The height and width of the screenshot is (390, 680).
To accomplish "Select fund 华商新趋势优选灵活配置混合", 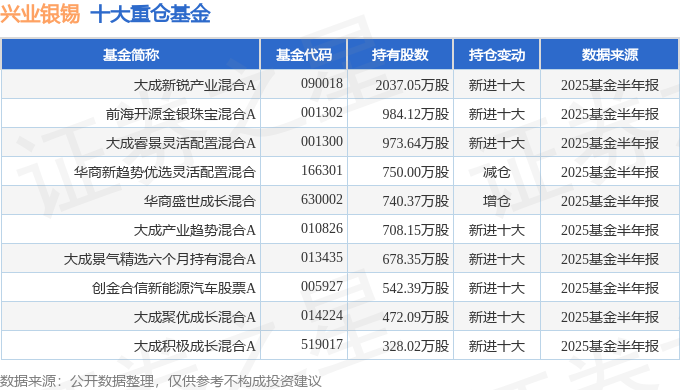I will tap(165, 172).
